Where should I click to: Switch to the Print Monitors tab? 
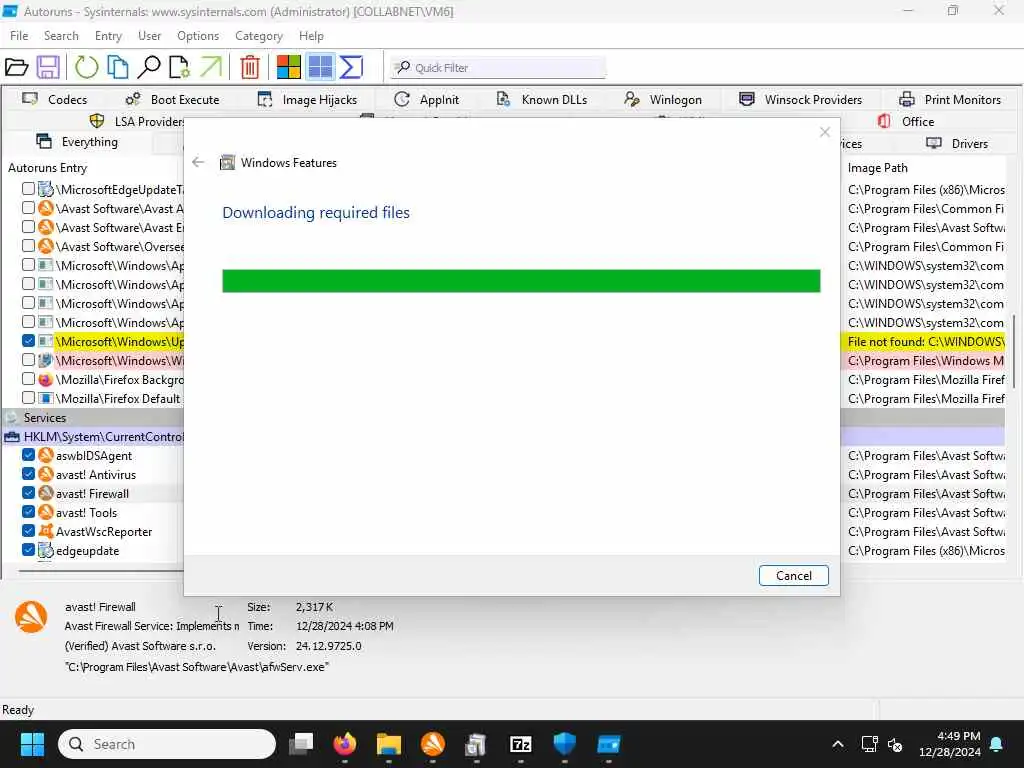pyautogui.click(x=950, y=99)
